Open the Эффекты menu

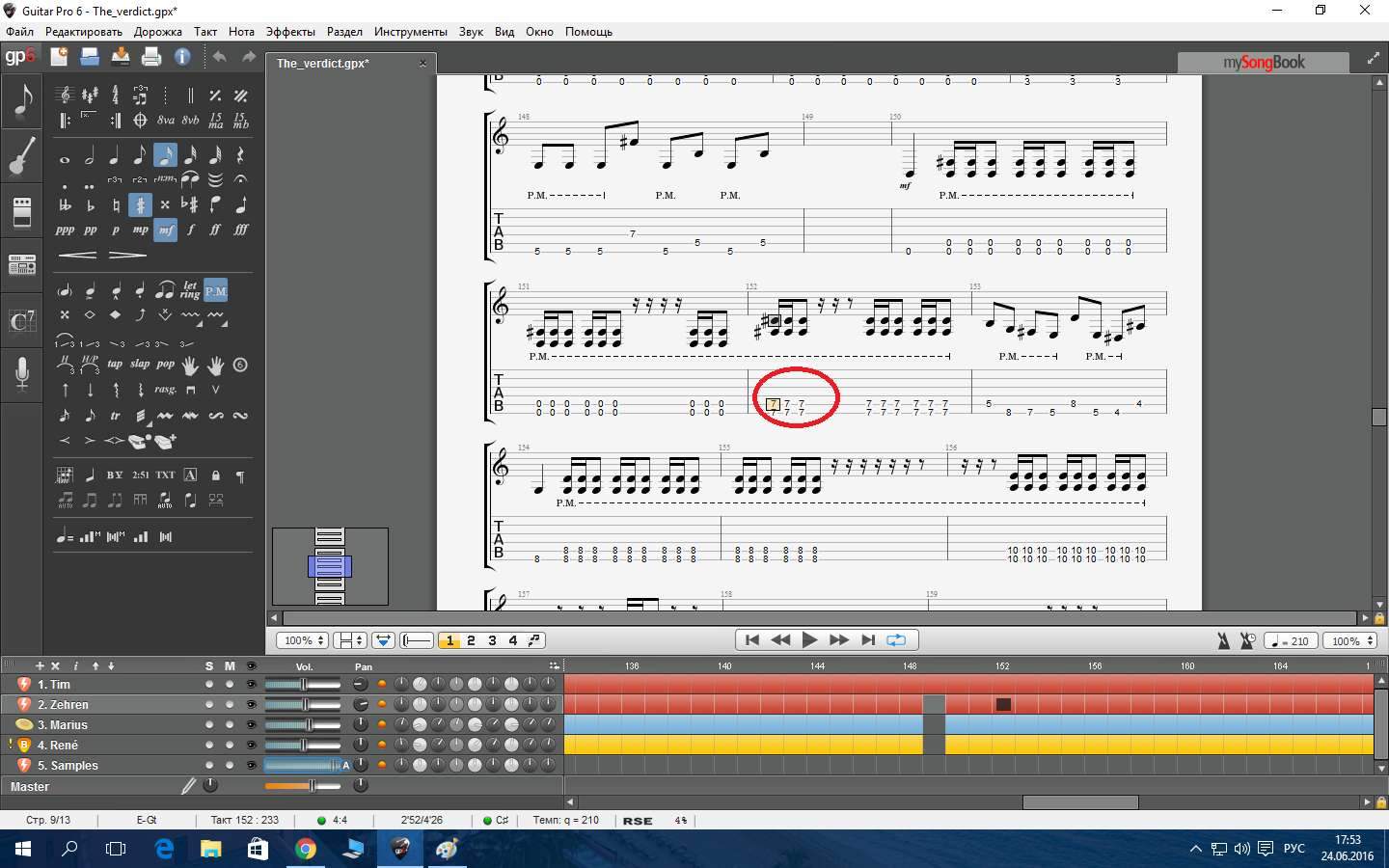pos(290,32)
